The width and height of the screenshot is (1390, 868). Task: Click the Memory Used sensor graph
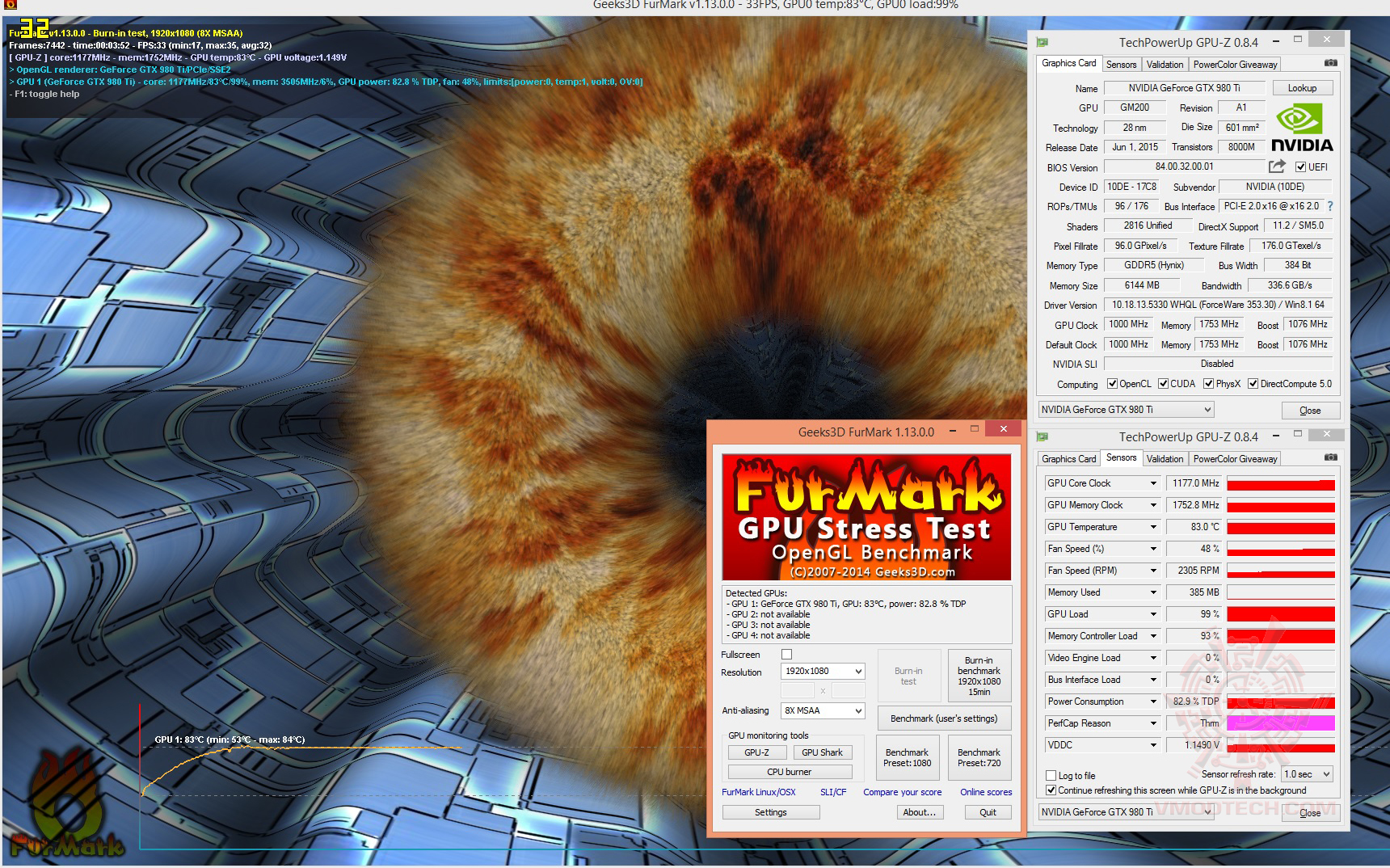click(x=1281, y=592)
